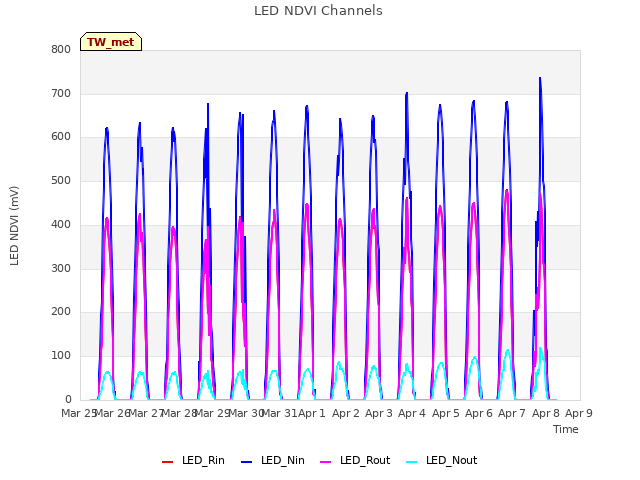The image size is (640, 480).
Task: Click the 500 y-axis tick label
Action: point(61,180)
